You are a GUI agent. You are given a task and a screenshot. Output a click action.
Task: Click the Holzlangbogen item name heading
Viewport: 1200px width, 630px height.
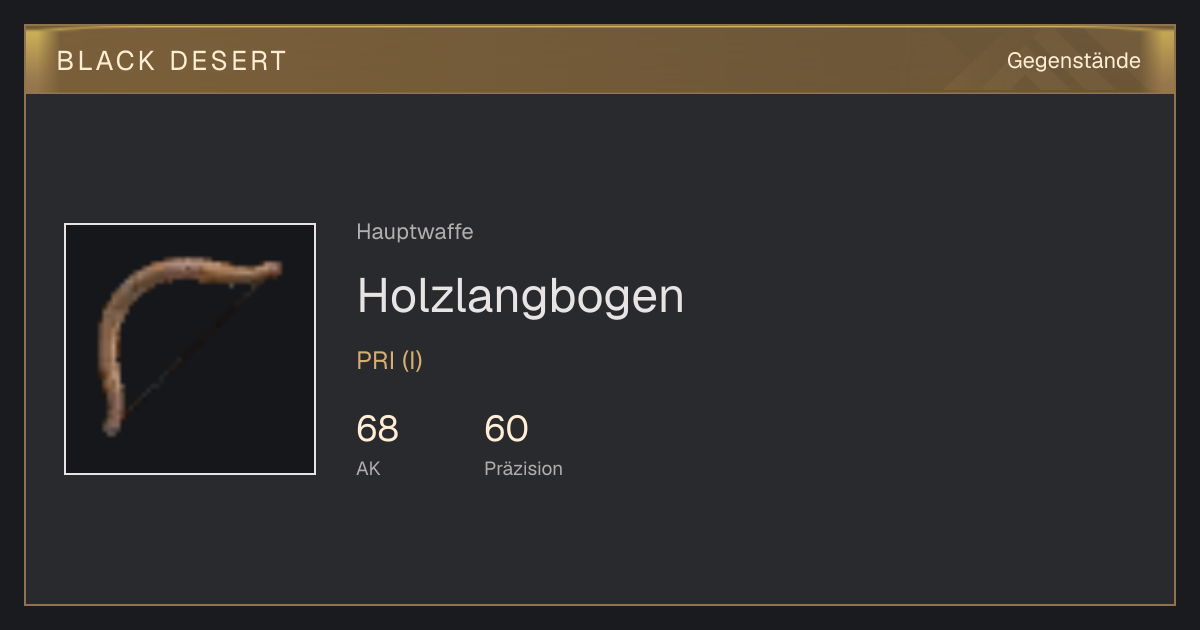coord(520,297)
